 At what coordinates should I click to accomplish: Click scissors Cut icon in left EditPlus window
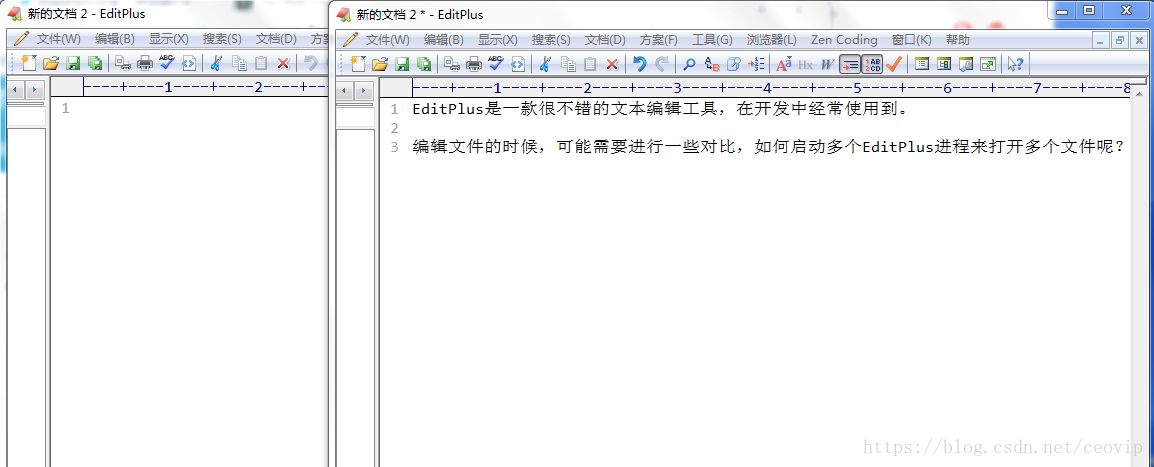(216, 63)
